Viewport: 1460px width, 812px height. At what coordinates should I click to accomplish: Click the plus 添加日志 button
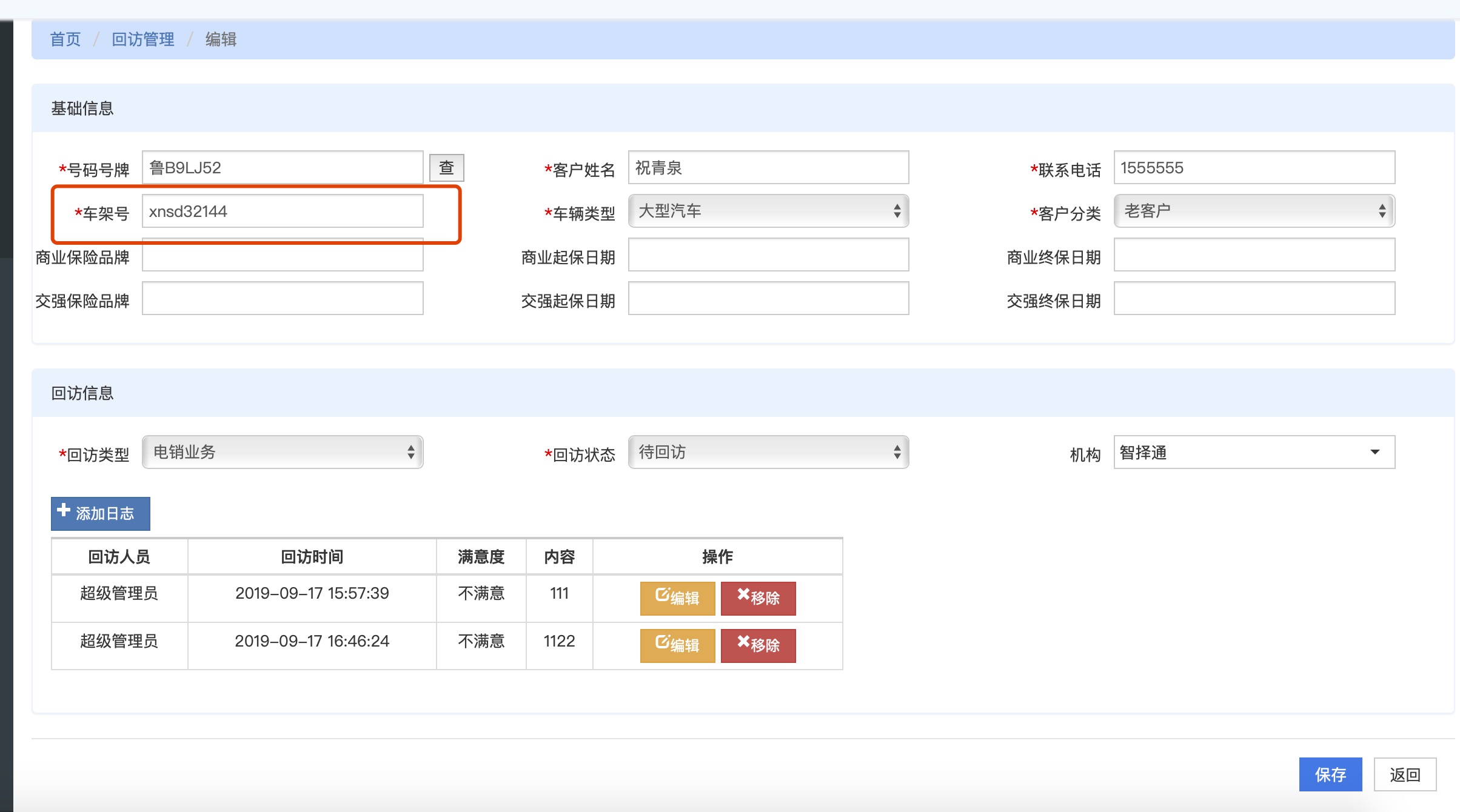click(x=101, y=513)
